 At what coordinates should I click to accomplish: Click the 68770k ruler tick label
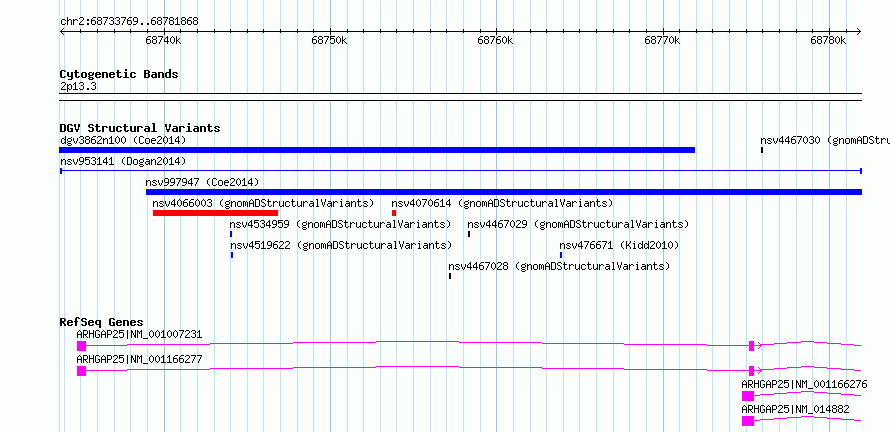pyautogui.click(x=662, y=40)
